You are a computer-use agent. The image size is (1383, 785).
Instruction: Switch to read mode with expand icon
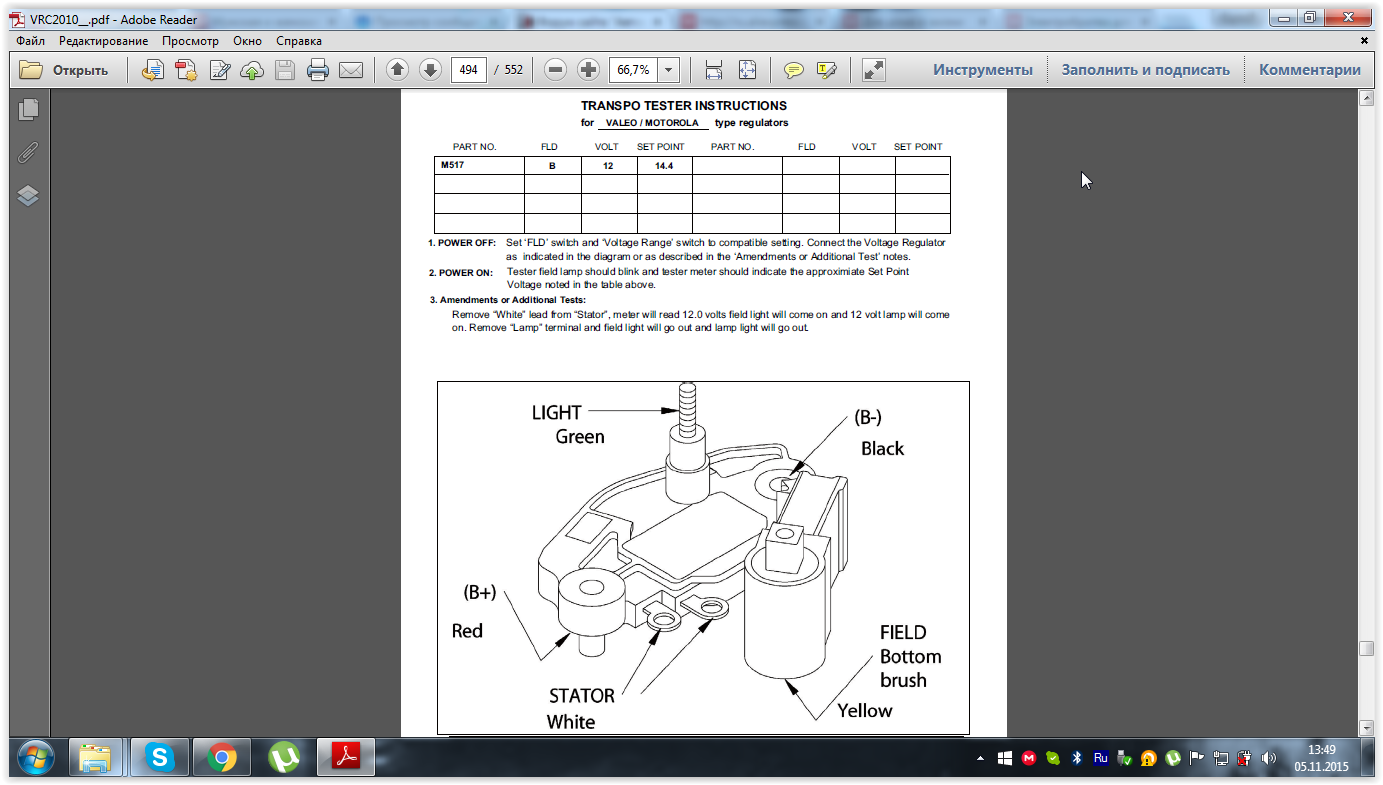point(874,70)
